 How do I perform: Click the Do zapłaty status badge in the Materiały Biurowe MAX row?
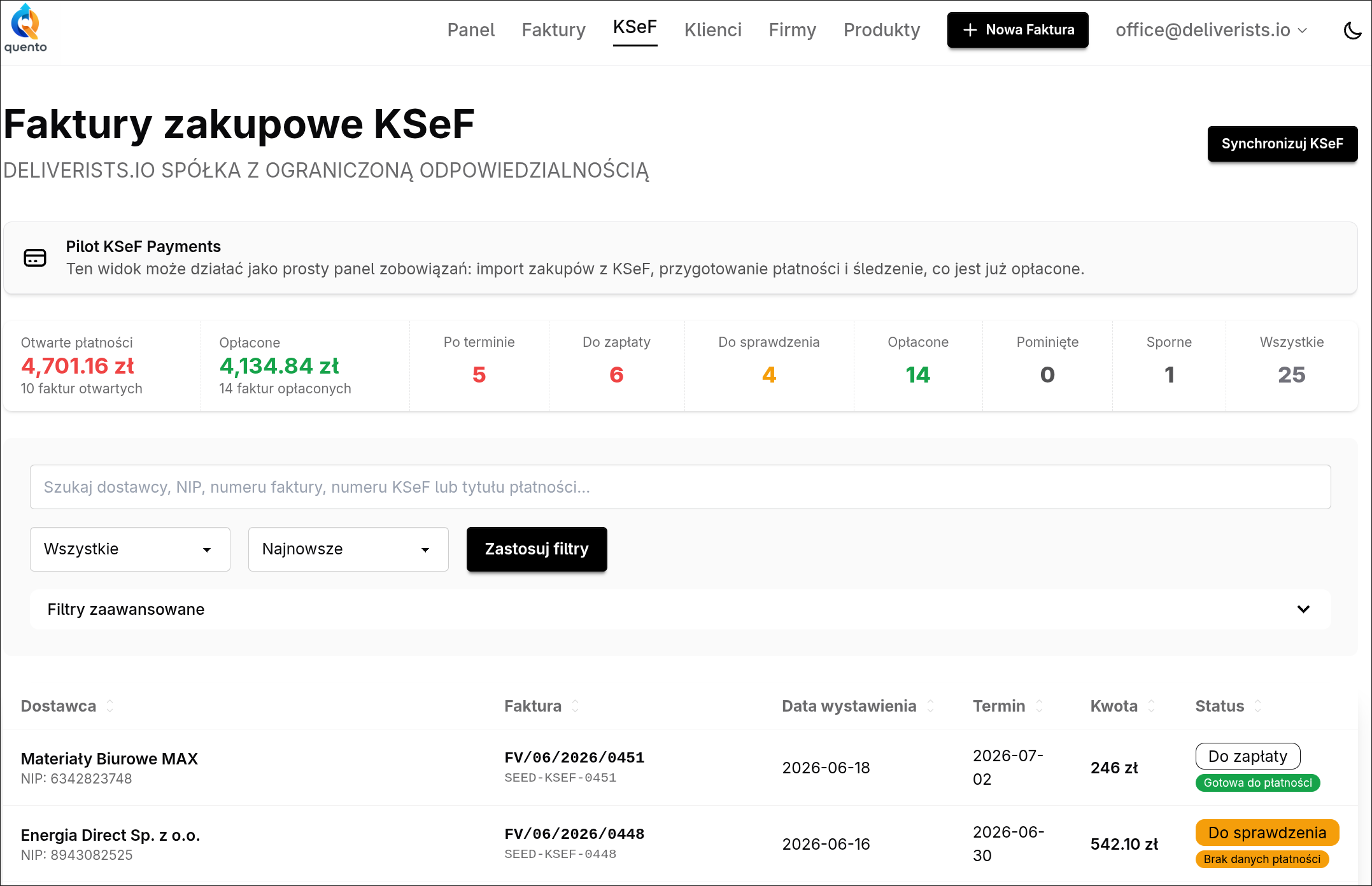tap(1248, 756)
